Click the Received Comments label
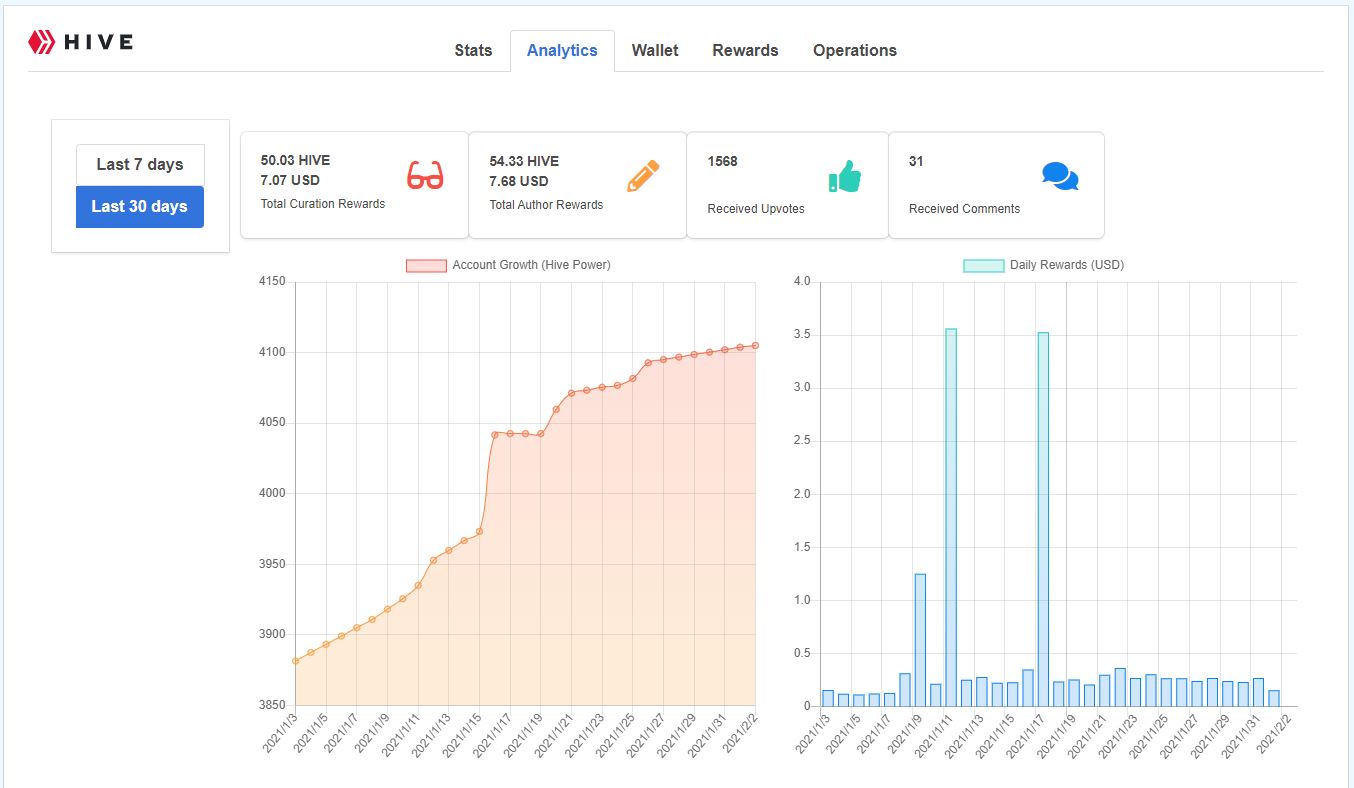The image size is (1354, 788). [x=964, y=209]
